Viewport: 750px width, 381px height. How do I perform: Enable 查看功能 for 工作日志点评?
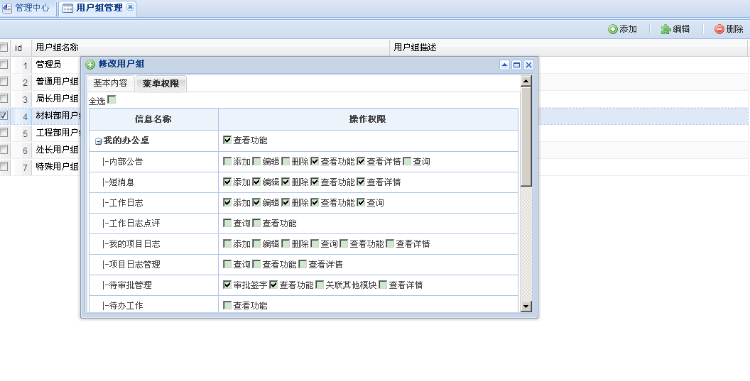coord(257,223)
